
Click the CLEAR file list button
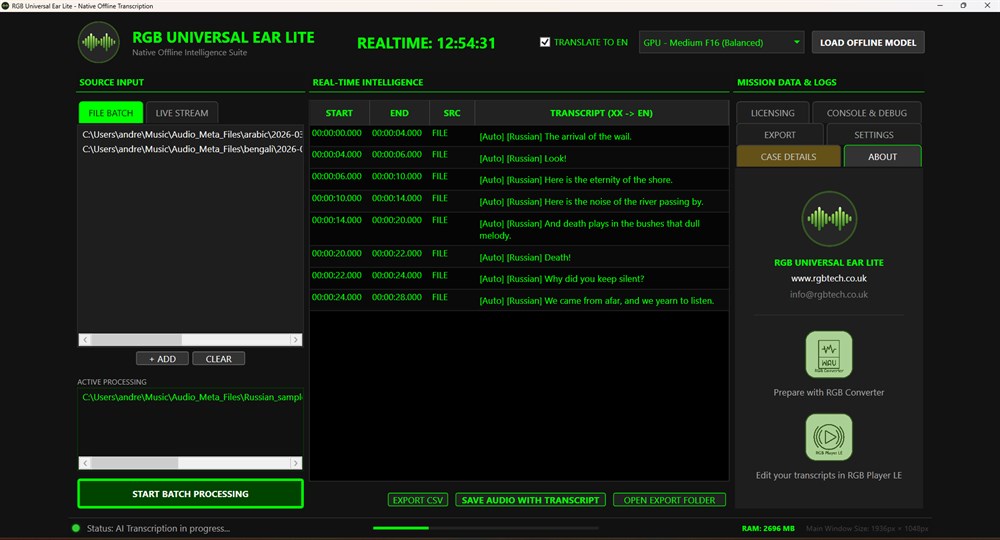[218, 359]
